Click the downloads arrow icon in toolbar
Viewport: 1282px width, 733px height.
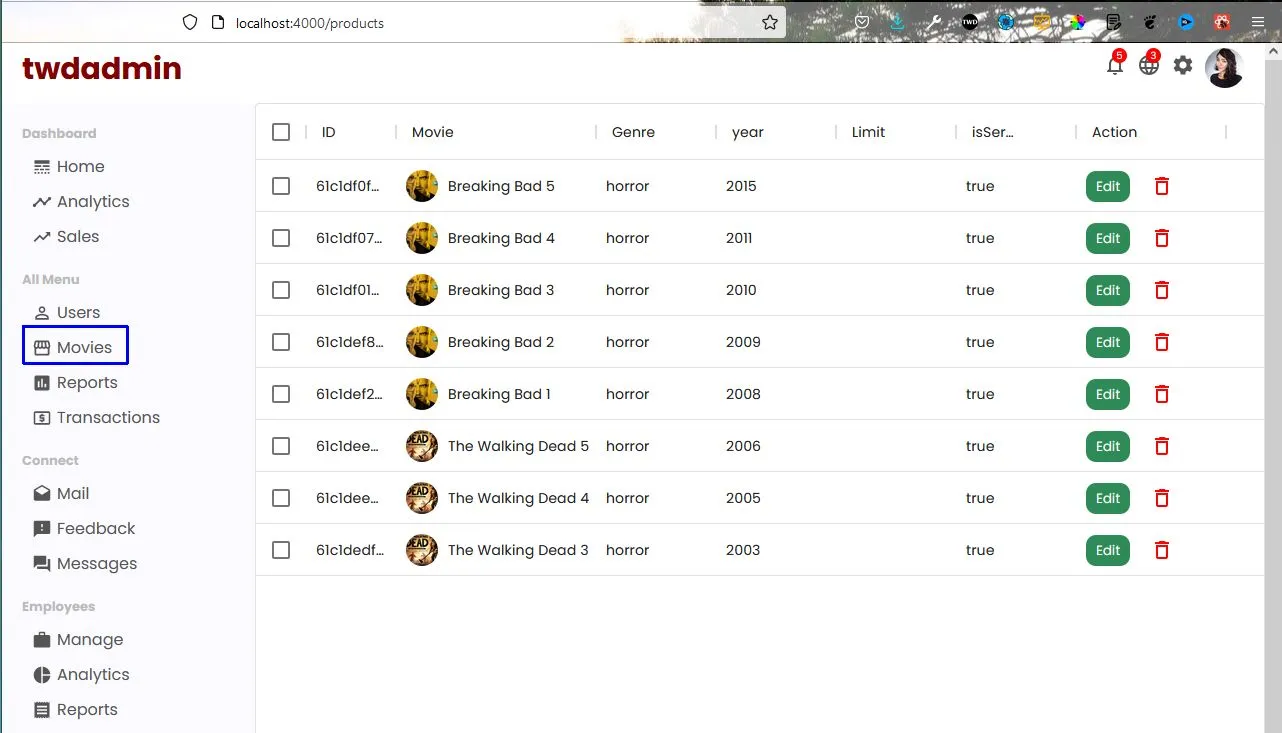898,22
